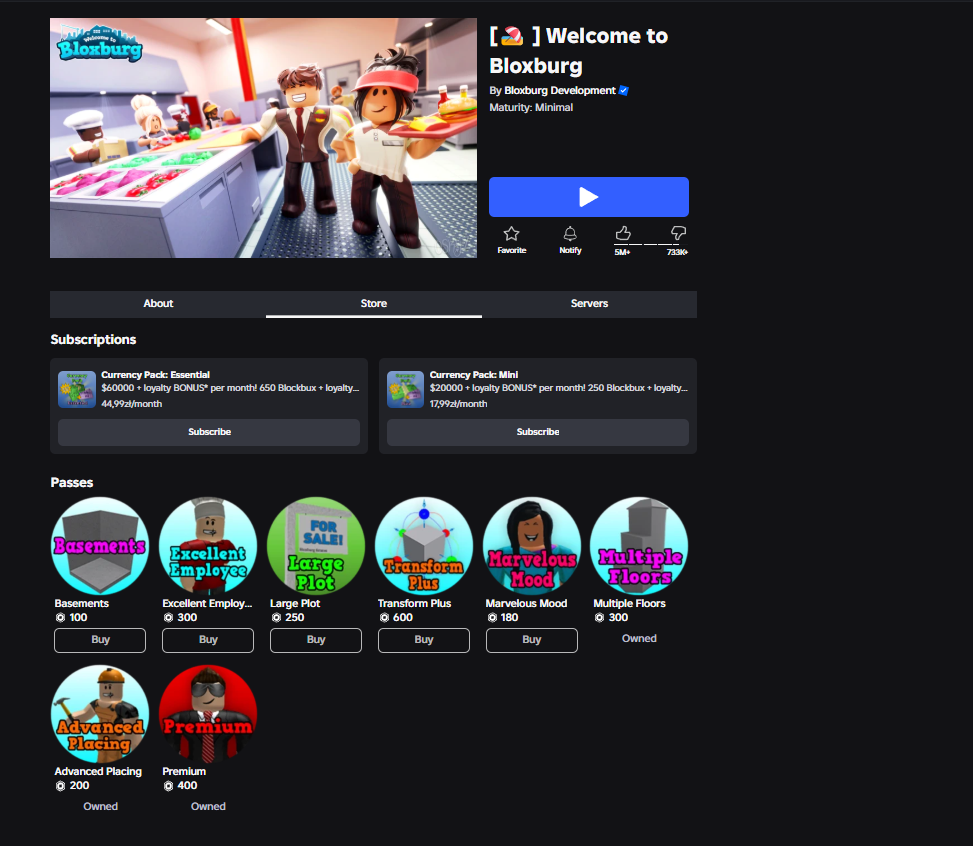Add game to favorites with star icon
This screenshot has width=973, height=846.
point(511,234)
